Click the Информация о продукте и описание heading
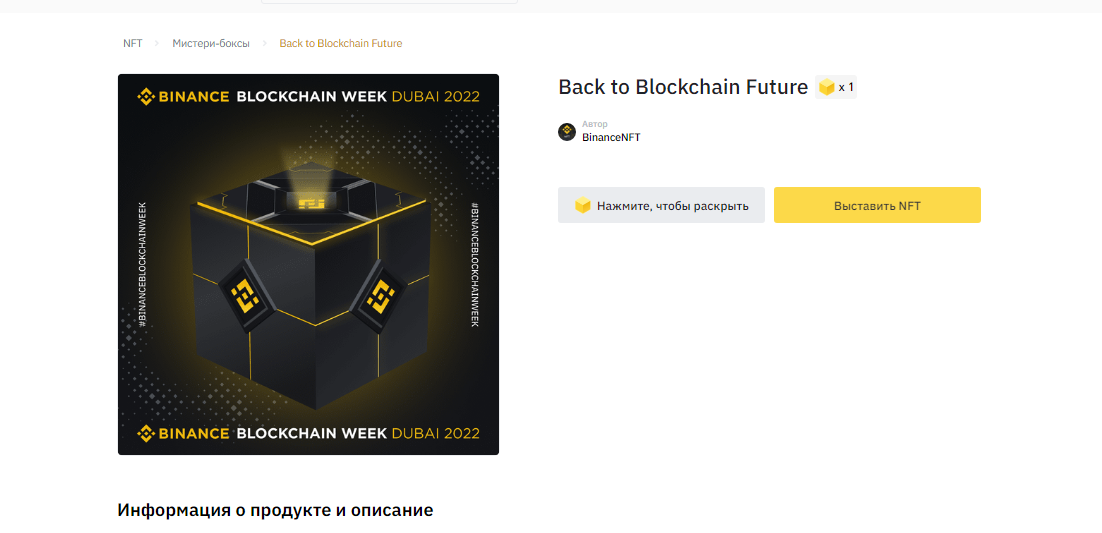The image size is (1102, 533). (276, 510)
